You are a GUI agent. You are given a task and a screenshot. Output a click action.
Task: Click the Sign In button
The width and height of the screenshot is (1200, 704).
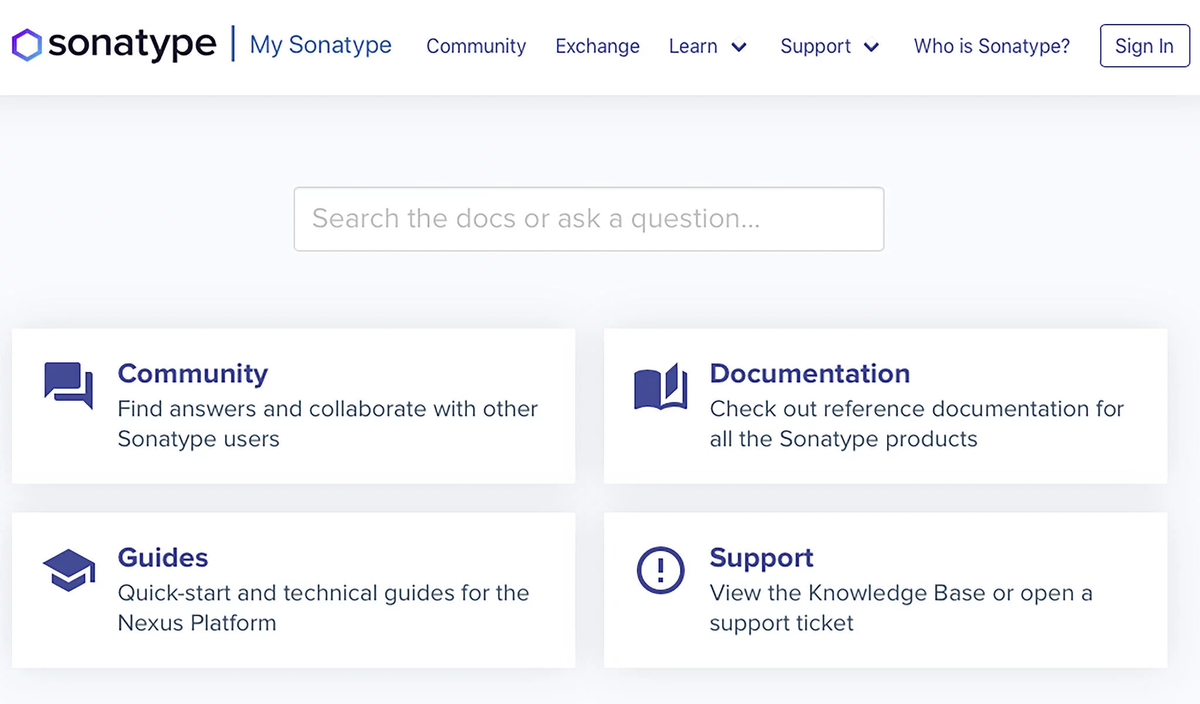[1144, 46]
